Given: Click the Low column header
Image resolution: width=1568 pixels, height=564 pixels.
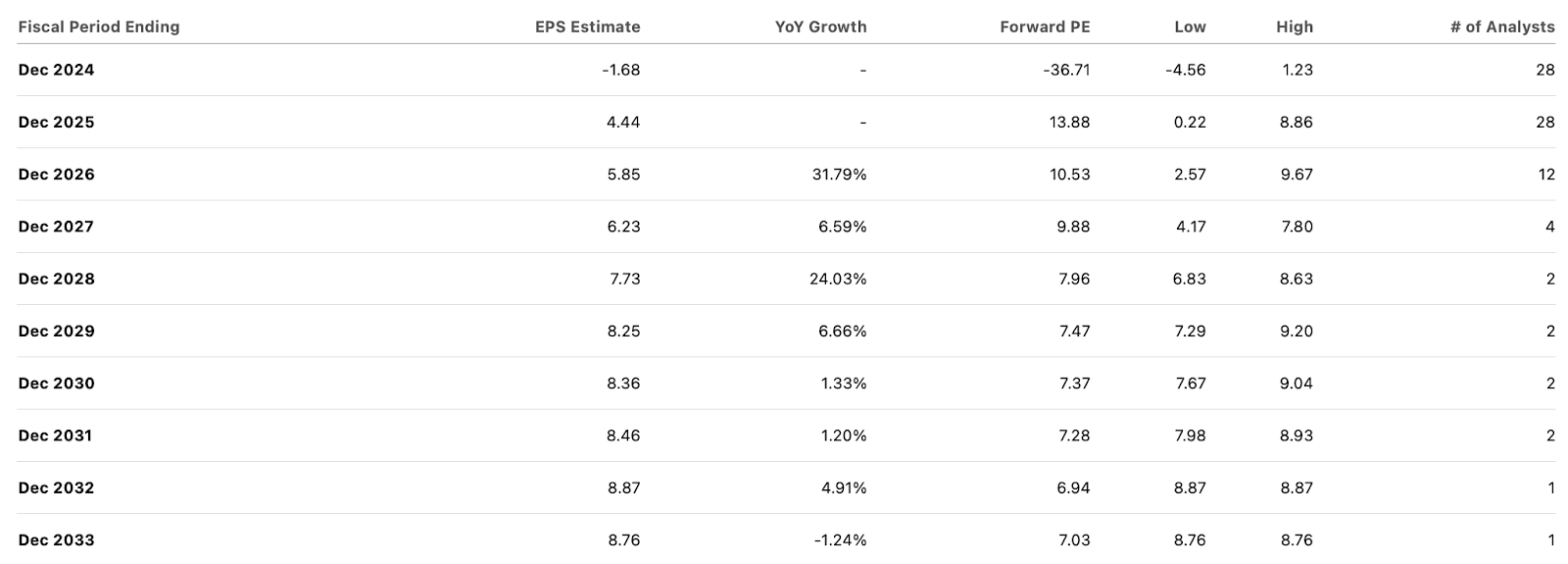Looking at the screenshot, I should coord(1190,26).
